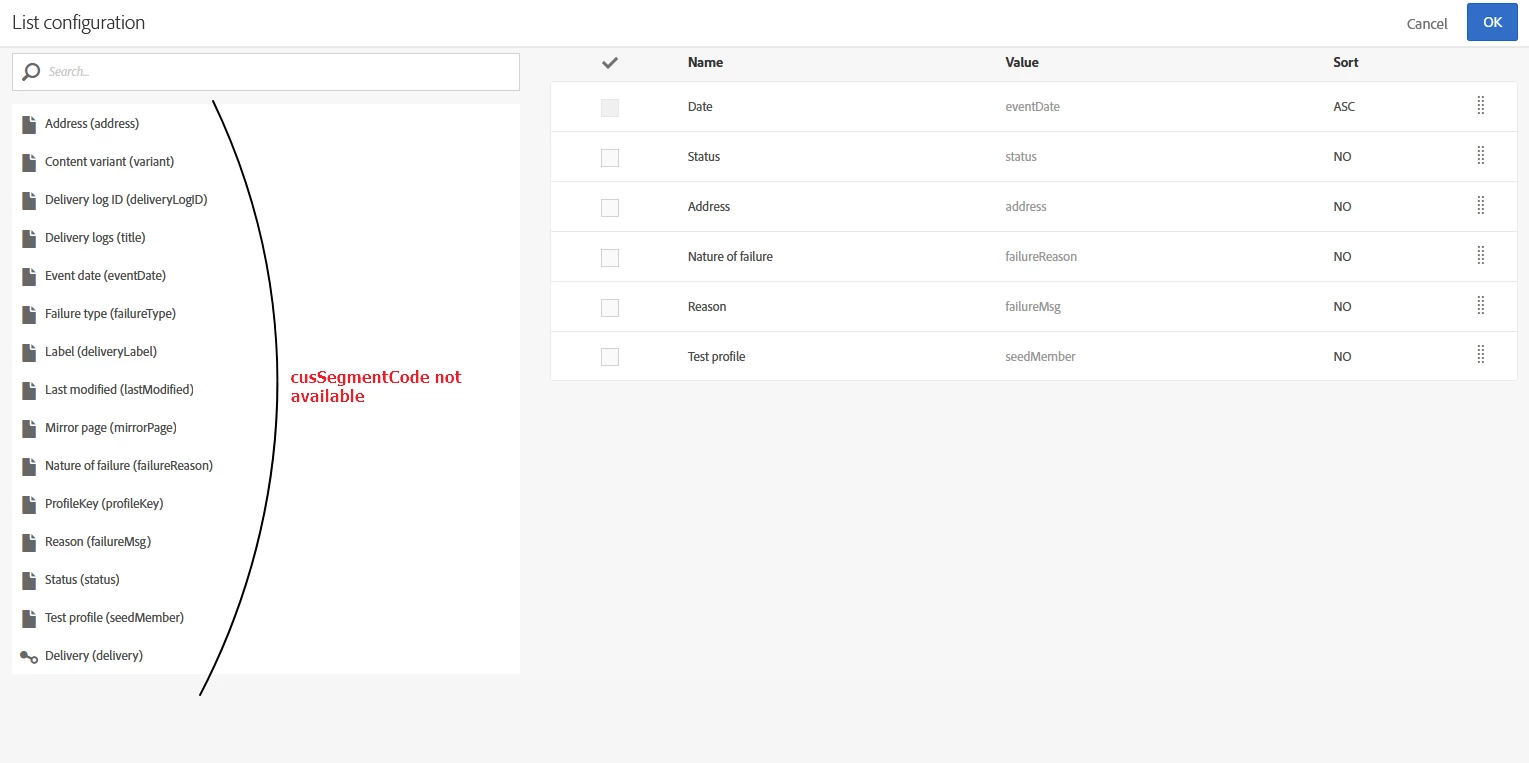Focus the Search input field
The width and height of the screenshot is (1529, 763).
tap(266, 72)
